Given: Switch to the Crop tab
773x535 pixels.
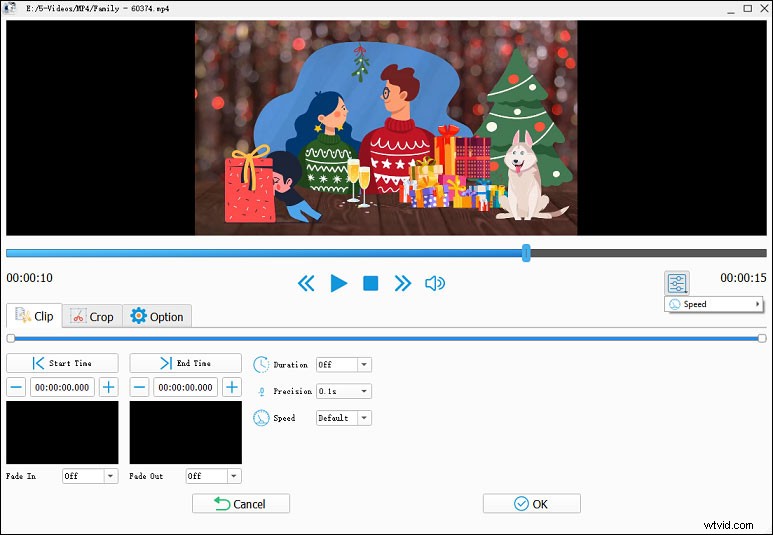Looking at the screenshot, I should coord(92,316).
